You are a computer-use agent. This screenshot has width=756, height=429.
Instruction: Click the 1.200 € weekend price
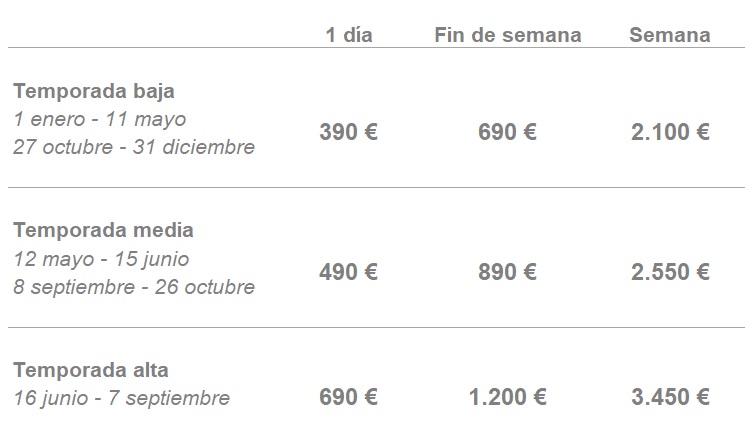click(508, 397)
